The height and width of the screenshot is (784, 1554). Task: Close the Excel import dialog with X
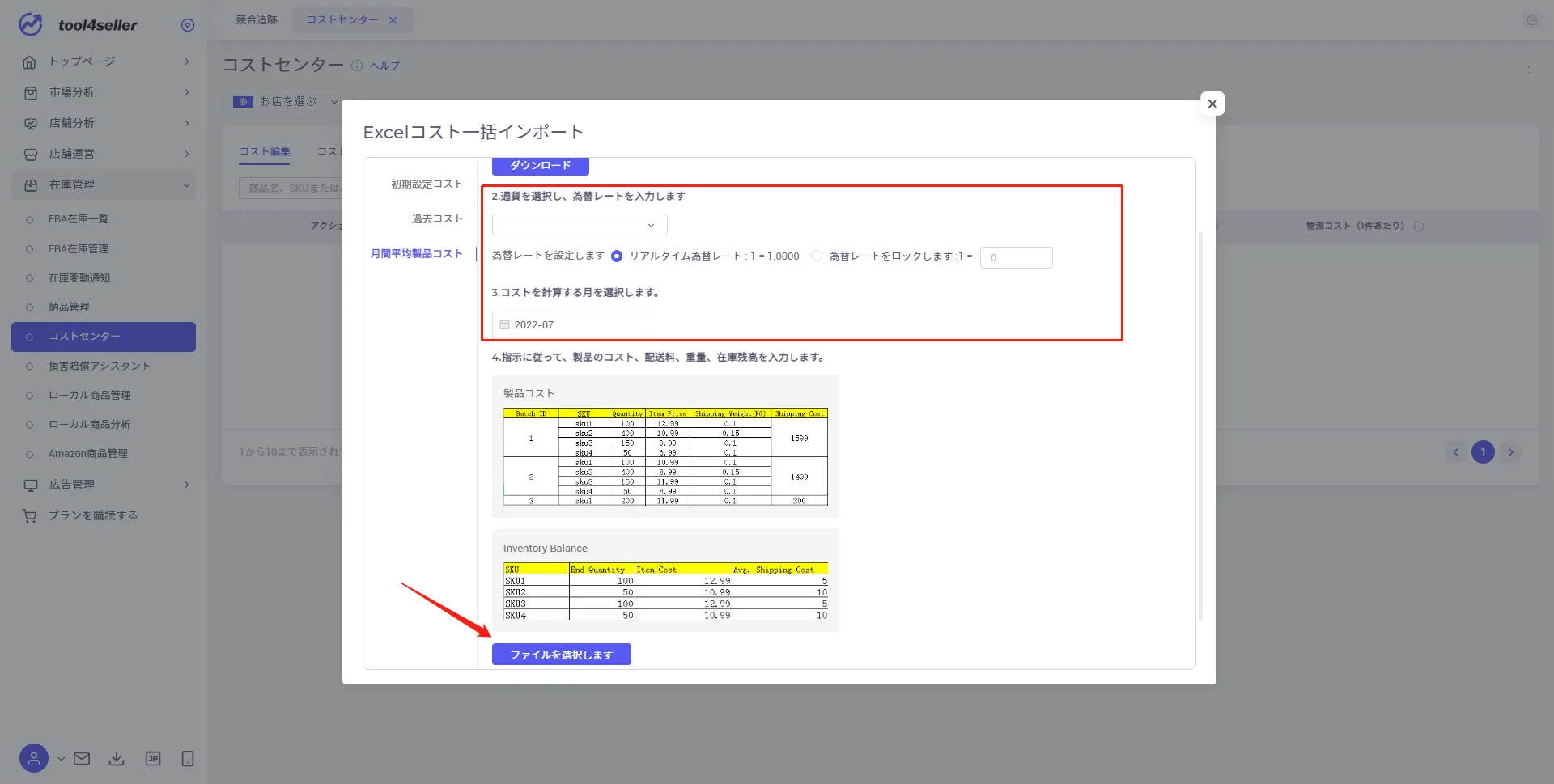pos(1212,104)
